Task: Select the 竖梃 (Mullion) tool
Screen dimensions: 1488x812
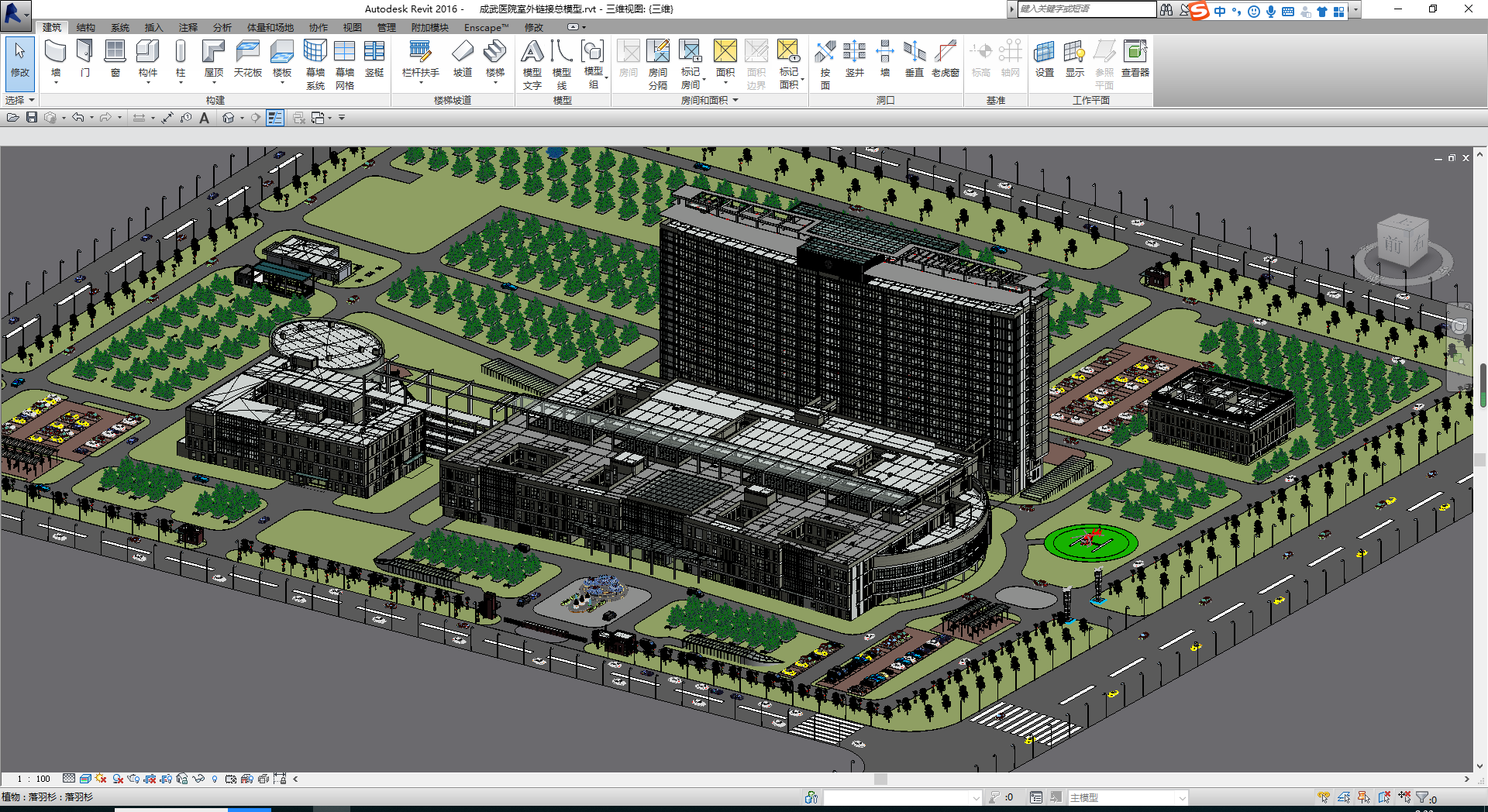Action: pyautogui.click(x=374, y=59)
